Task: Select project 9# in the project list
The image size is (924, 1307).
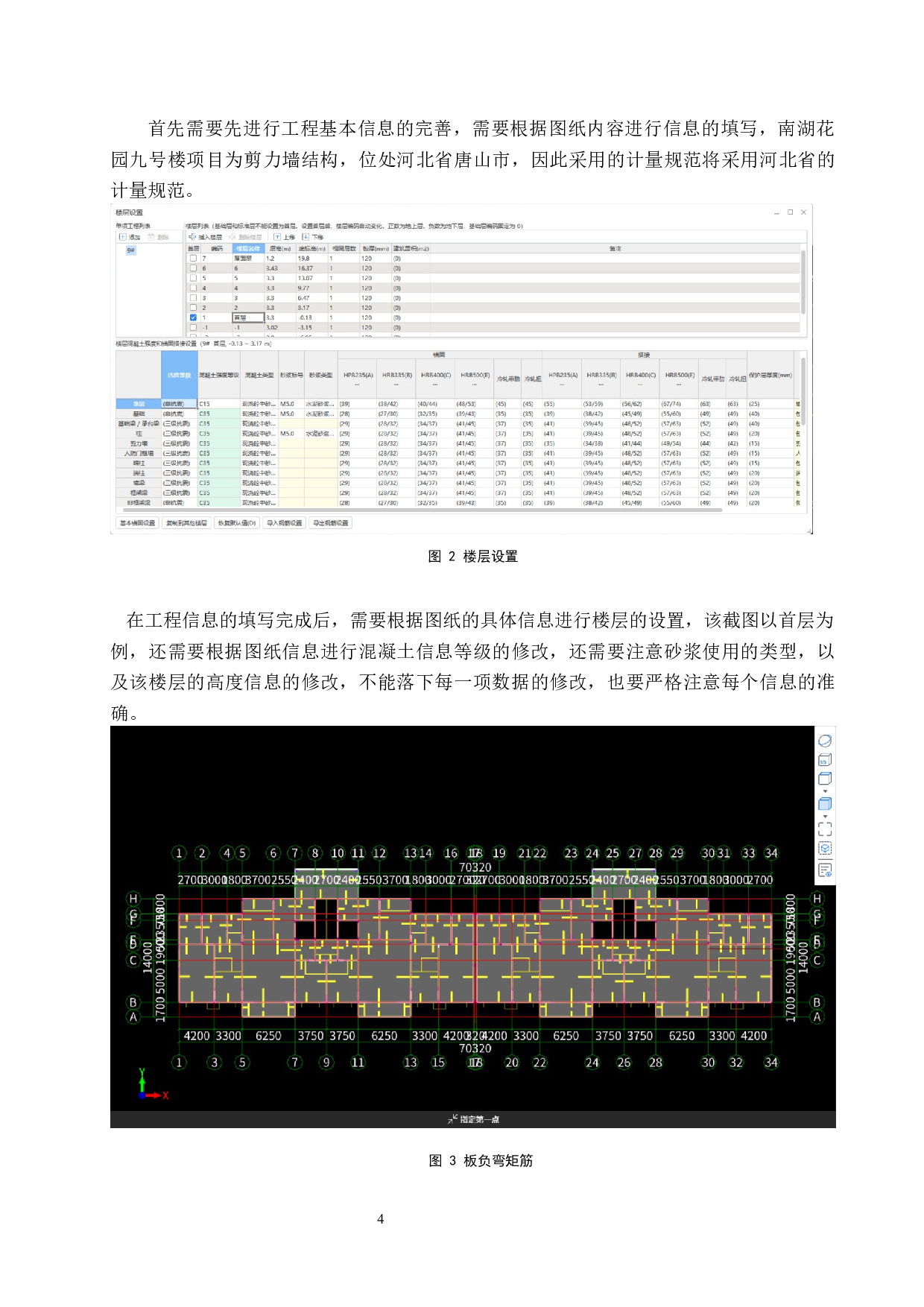Action: click(131, 250)
